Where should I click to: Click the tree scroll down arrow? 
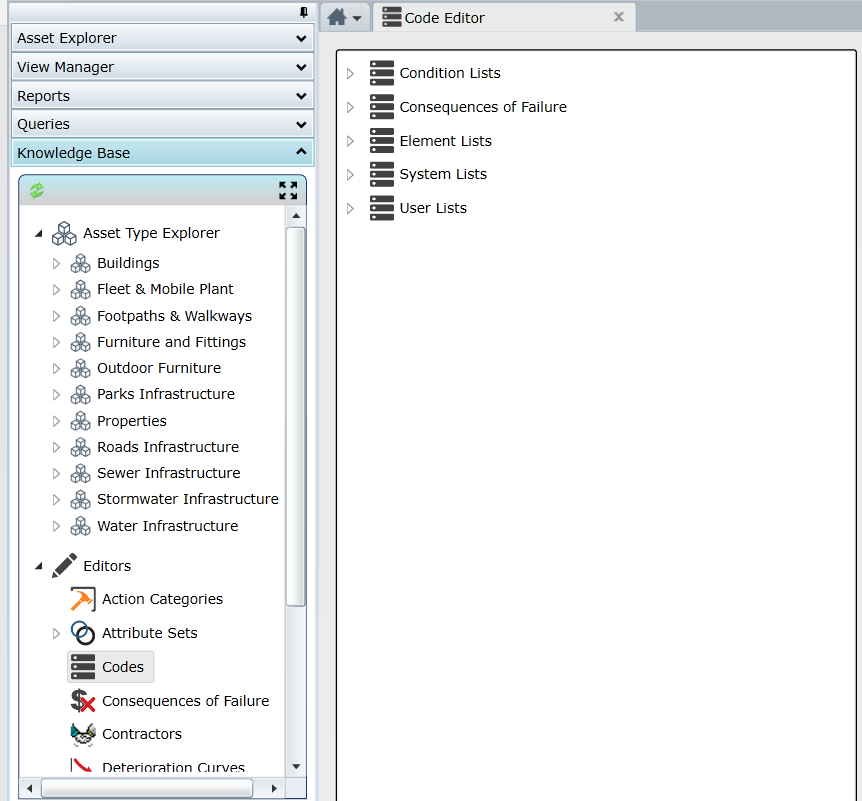pos(296,766)
